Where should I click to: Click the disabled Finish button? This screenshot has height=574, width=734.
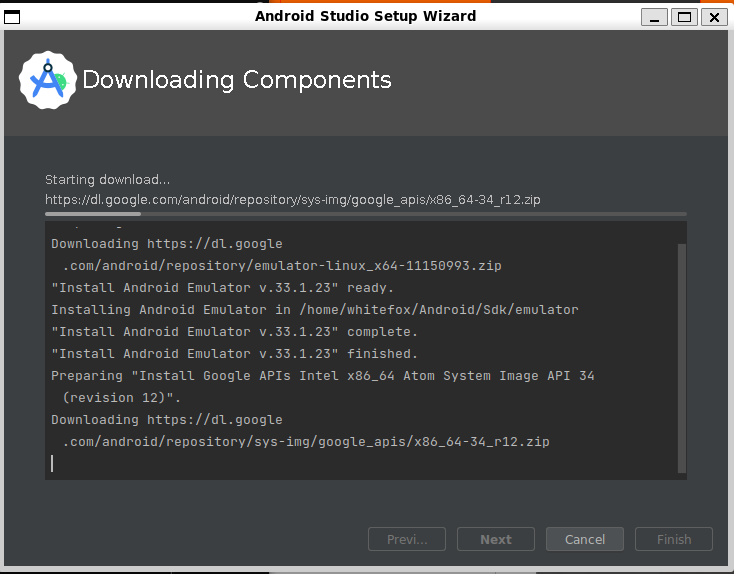tap(674, 539)
